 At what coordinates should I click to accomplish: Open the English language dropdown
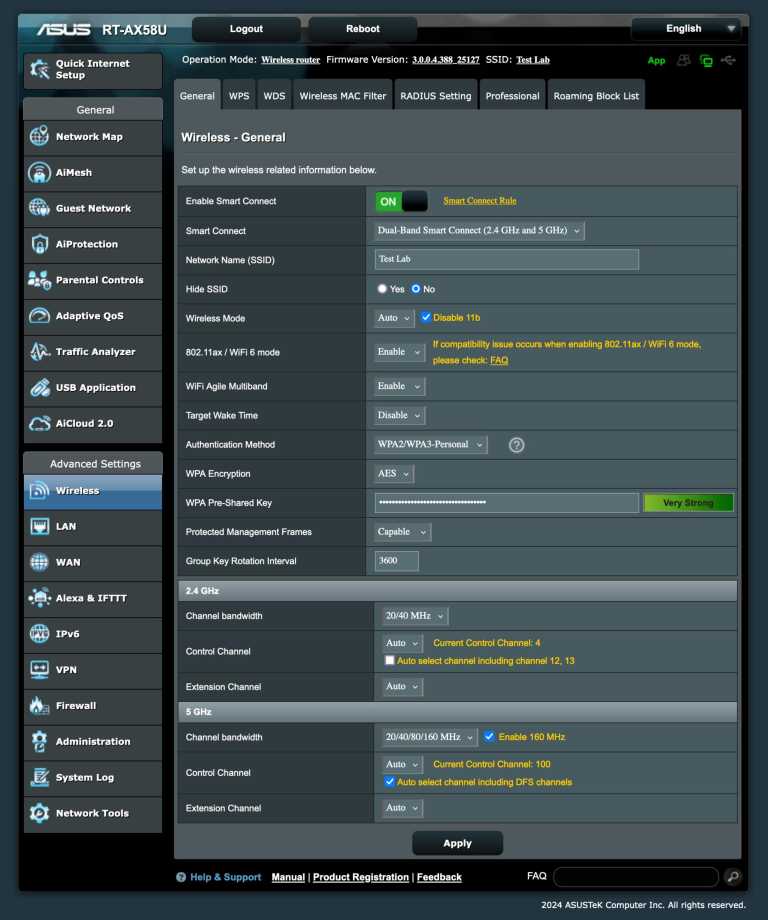(x=686, y=29)
